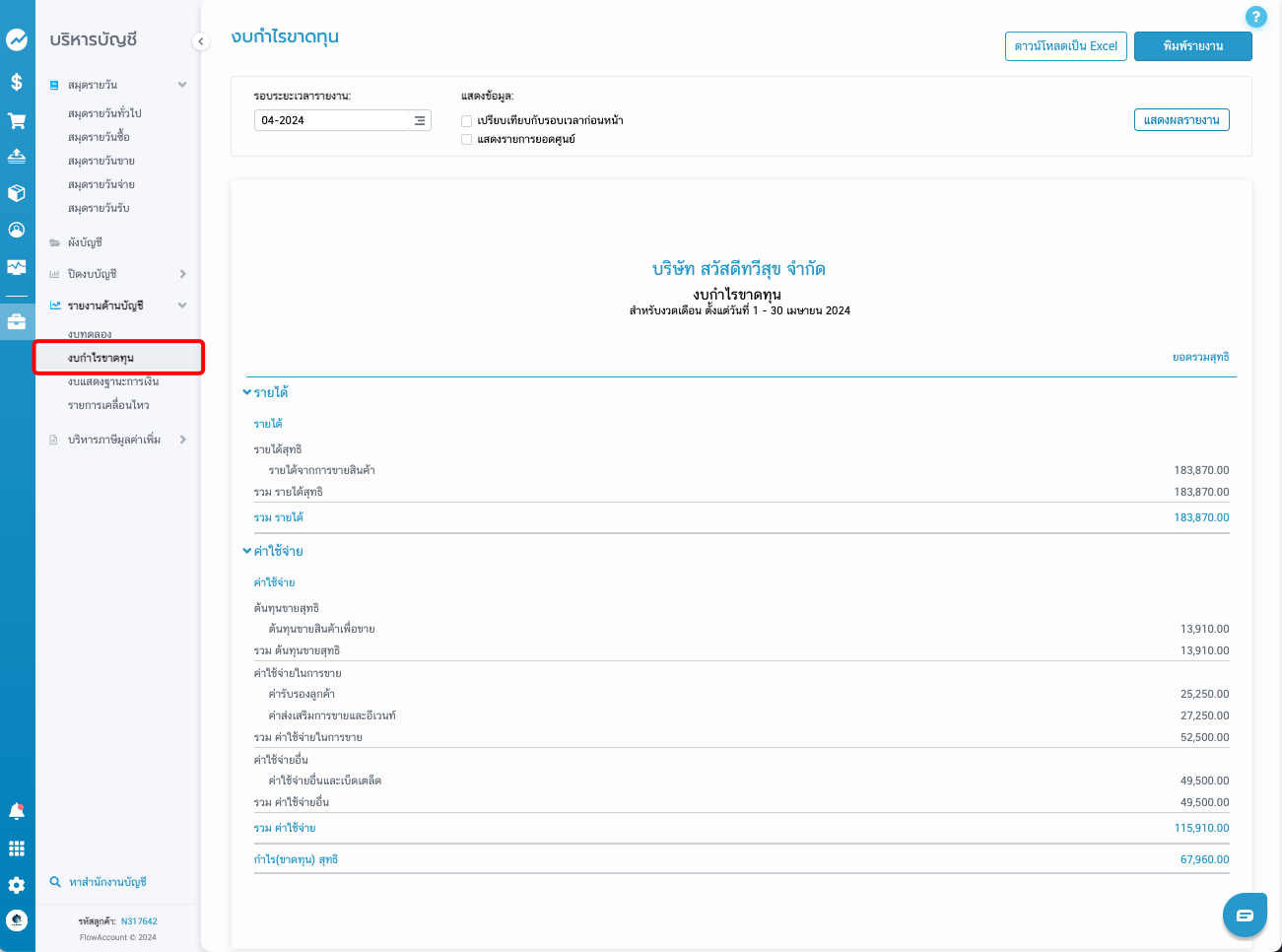Open the apps grid icon
1282x952 pixels.
17,849
